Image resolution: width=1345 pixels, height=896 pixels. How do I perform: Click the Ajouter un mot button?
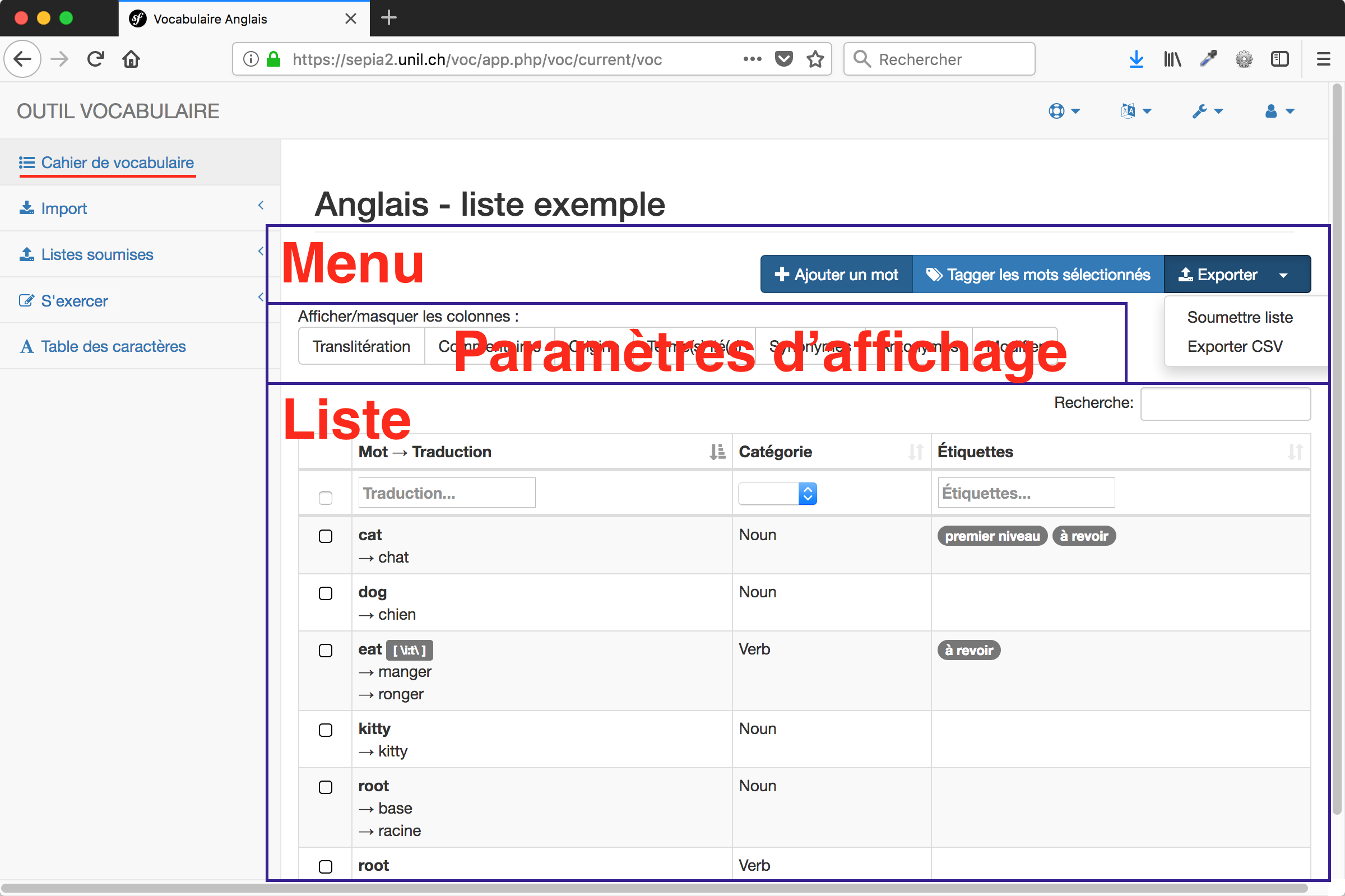[836, 275]
